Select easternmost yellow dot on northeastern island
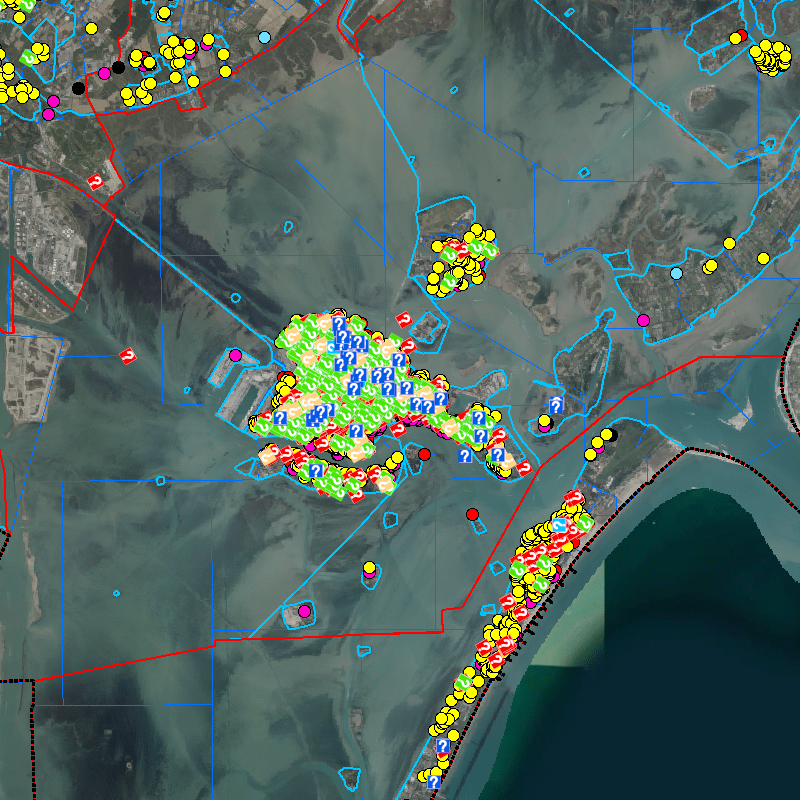 tap(763, 258)
